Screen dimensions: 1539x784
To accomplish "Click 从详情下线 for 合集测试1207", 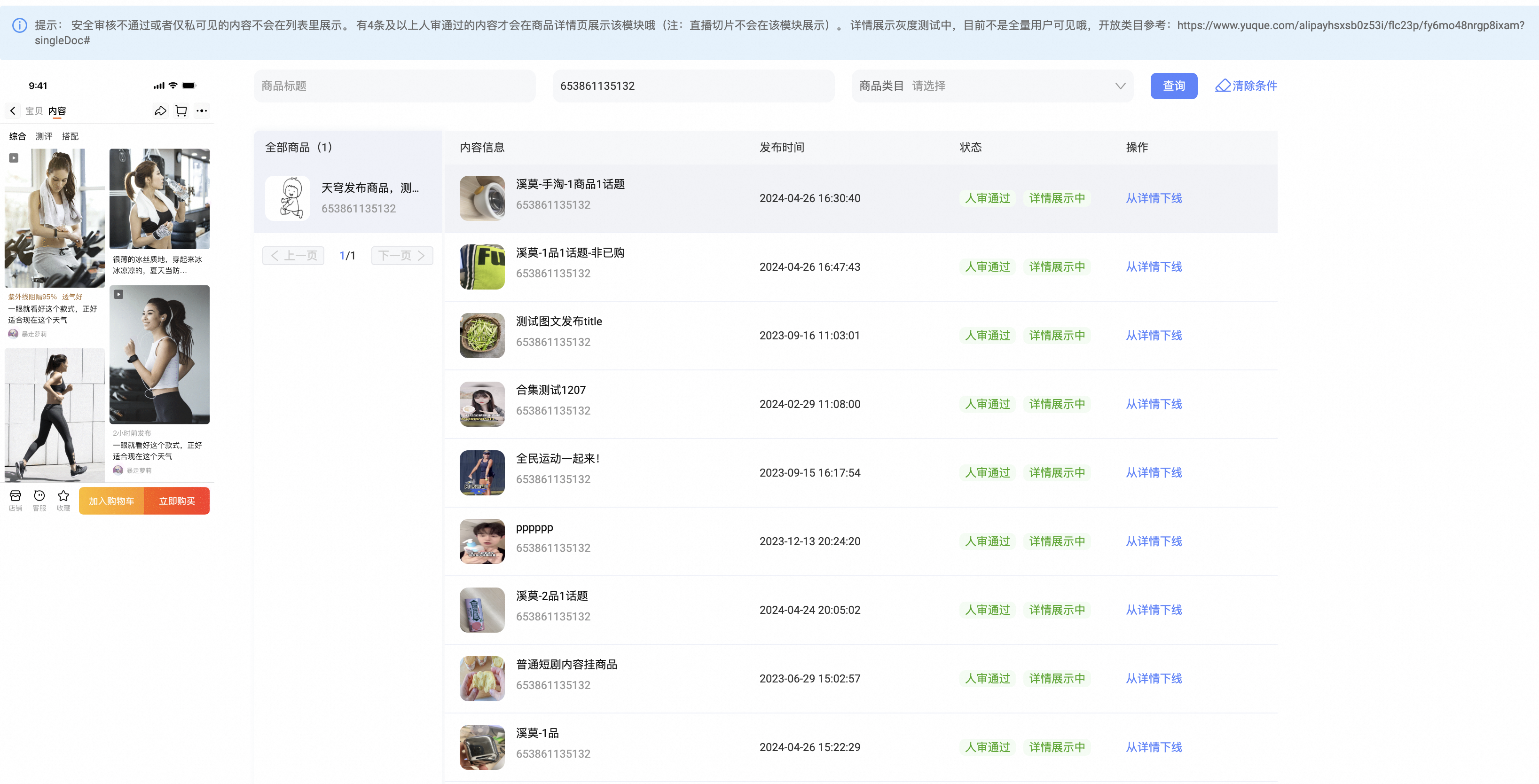I will click(1154, 404).
